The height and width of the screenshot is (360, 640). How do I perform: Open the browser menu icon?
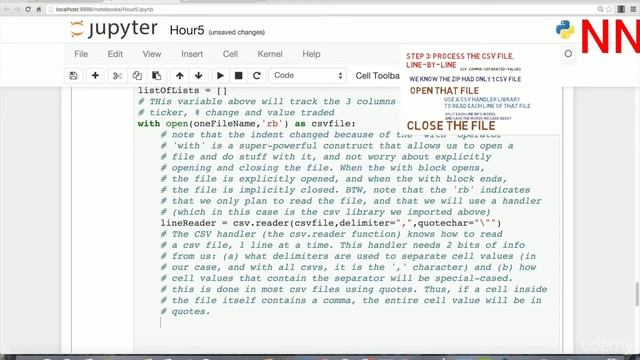633,9
